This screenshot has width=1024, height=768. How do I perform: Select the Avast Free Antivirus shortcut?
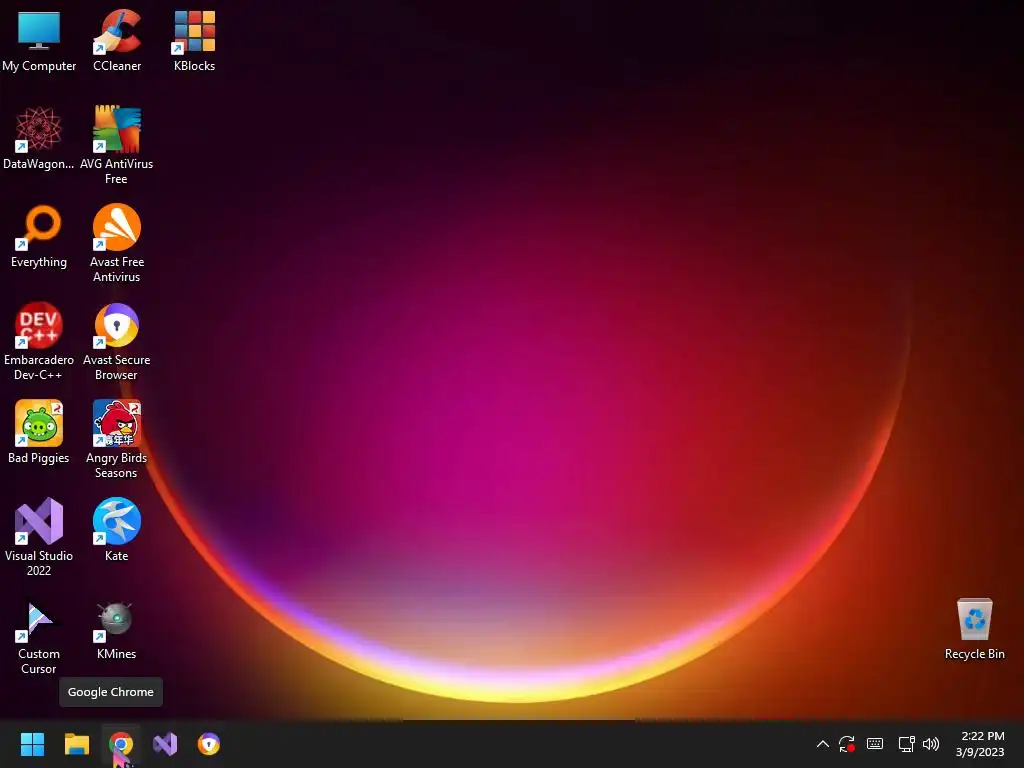[117, 243]
